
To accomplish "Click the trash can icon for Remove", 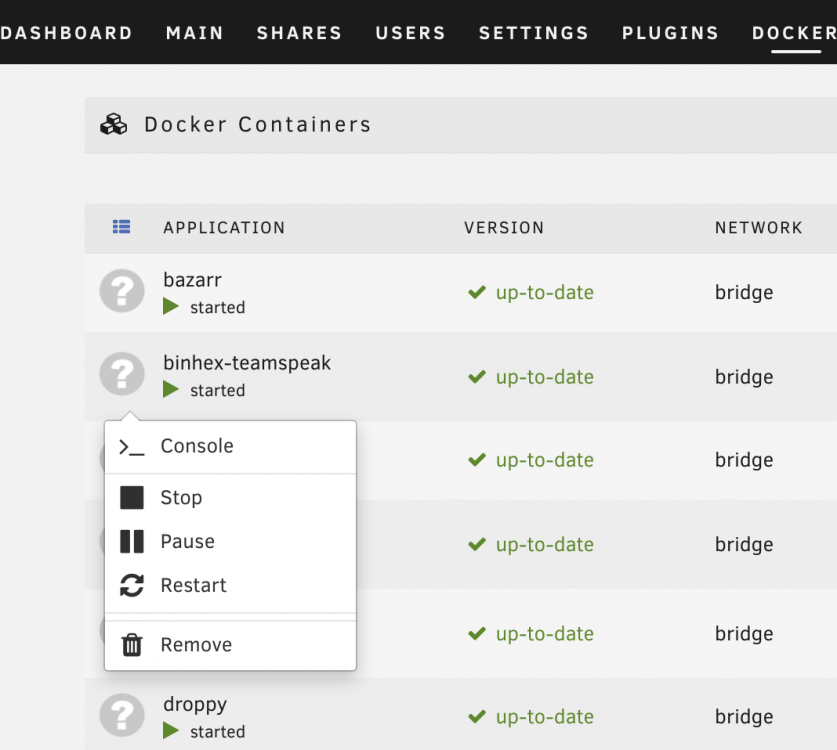I will point(132,645).
